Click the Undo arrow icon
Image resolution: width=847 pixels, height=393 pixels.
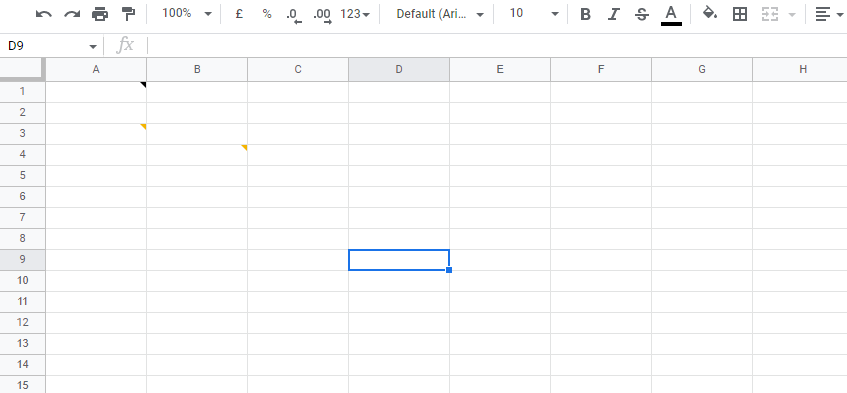[x=44, y=14]
